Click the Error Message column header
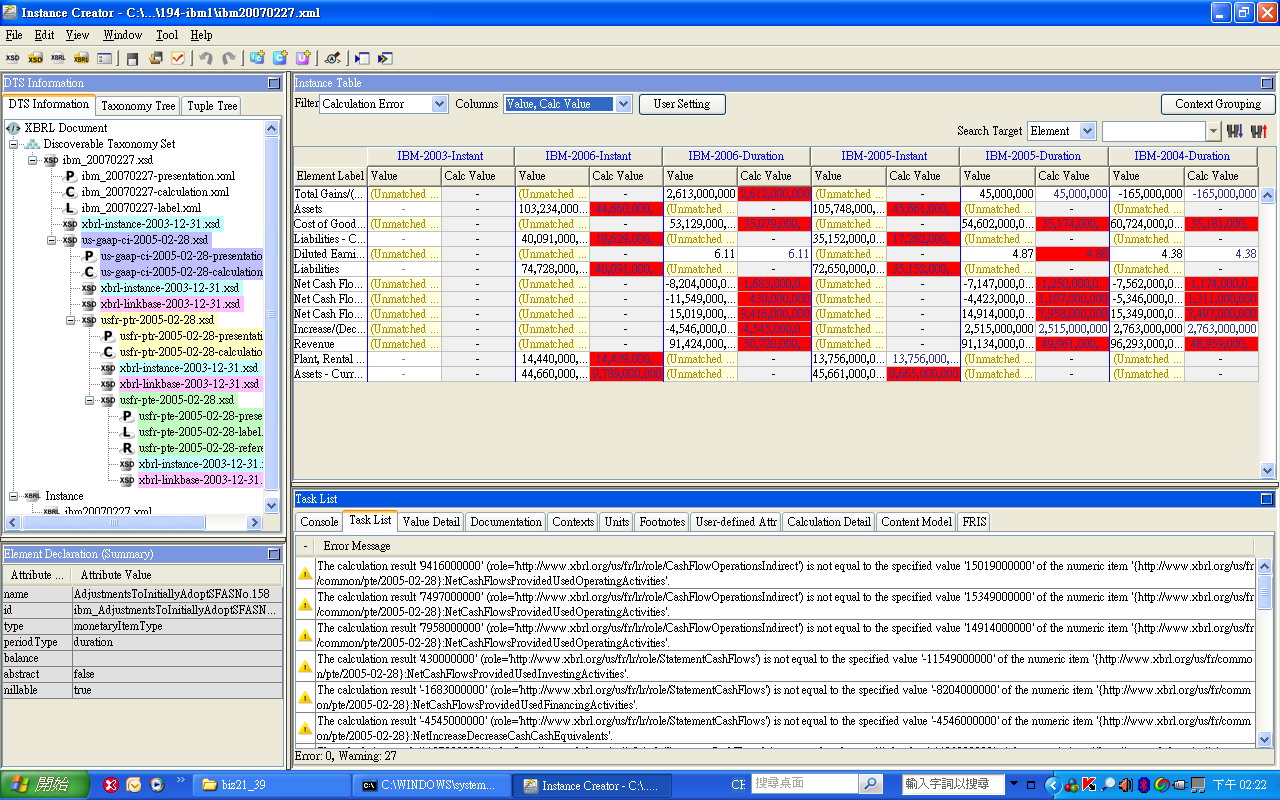This screenshot has height=800, width=1280. [x=785, y=546]
